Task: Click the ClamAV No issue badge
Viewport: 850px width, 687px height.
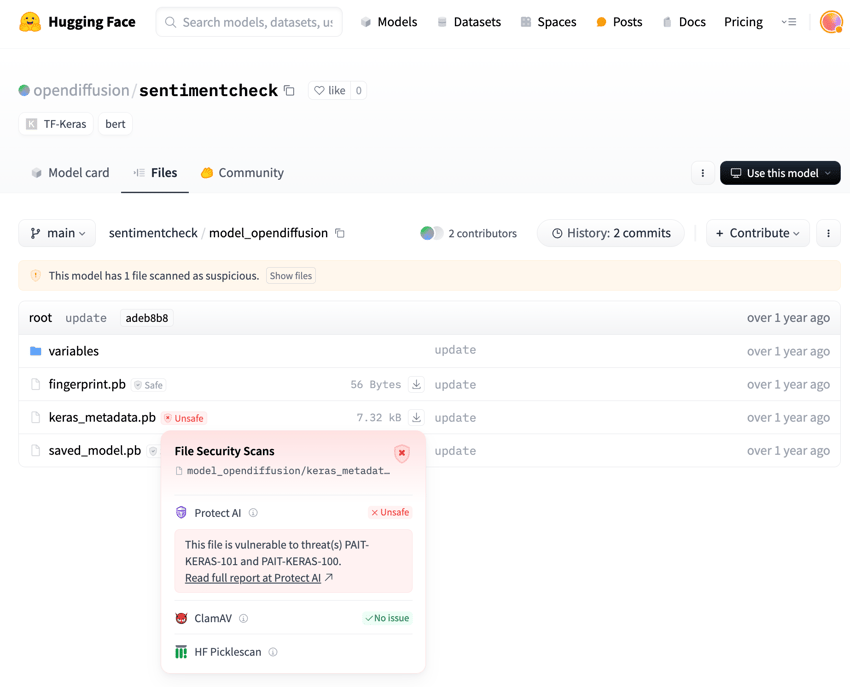Action: (x=387, y=618)
